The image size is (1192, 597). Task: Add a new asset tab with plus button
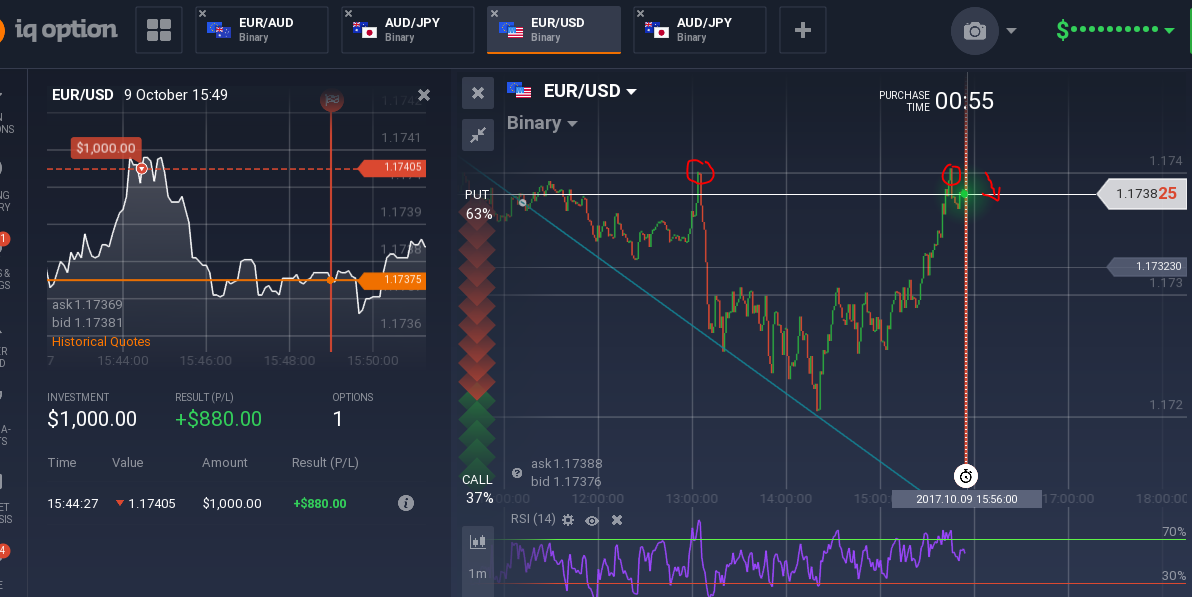coord(803,30)
